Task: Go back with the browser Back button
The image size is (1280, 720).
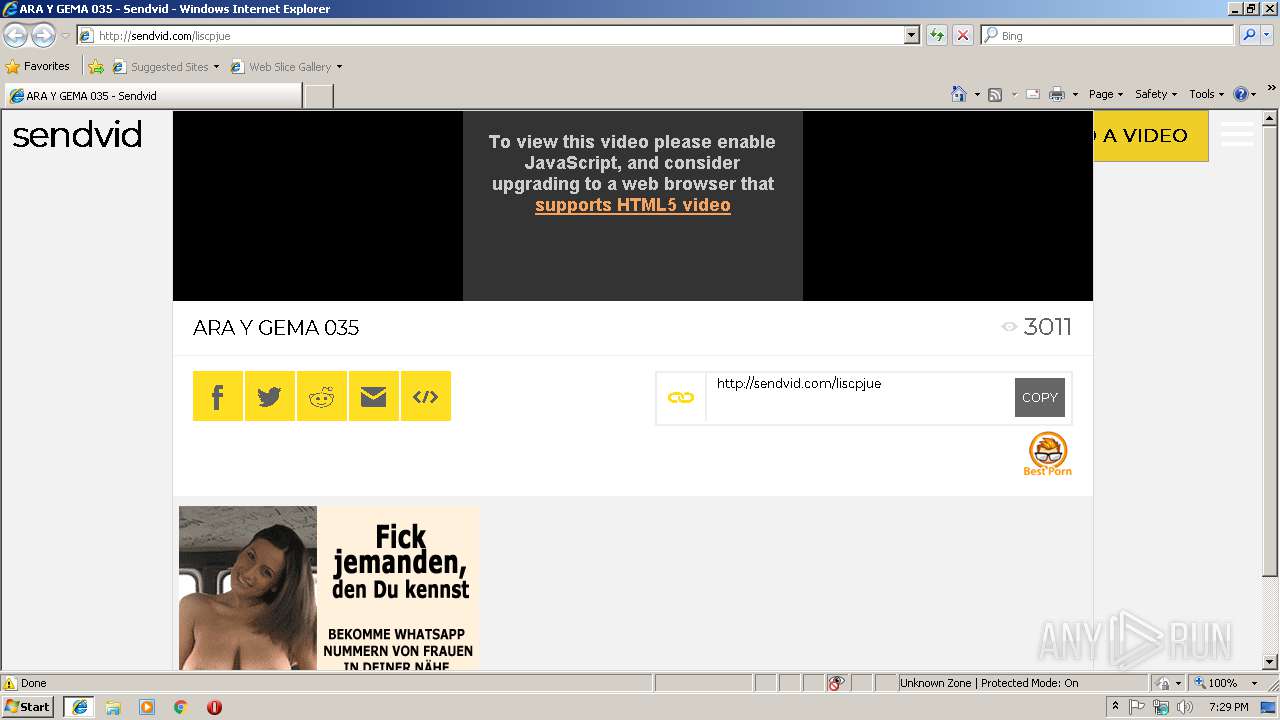Action: pyautogui.click(x=15, y=36)
